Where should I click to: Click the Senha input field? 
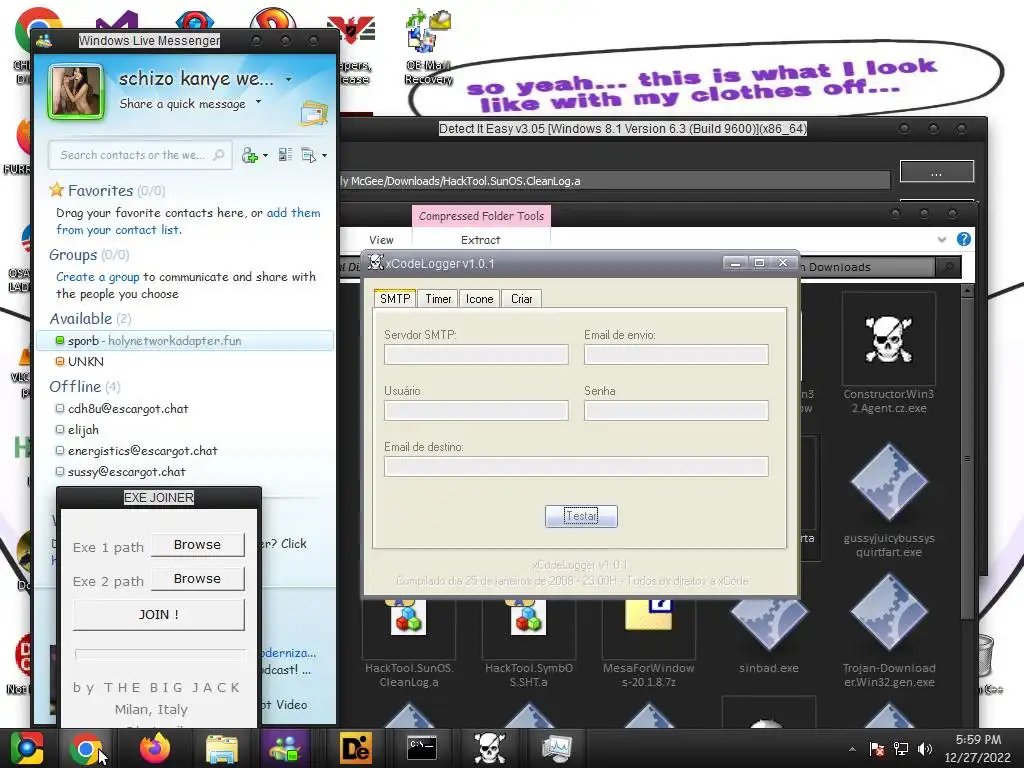pos(676,411)
